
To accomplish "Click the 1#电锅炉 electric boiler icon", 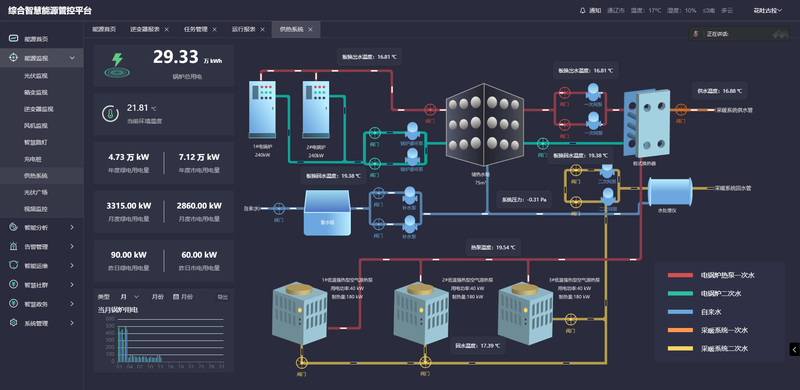I will [x=262, y=110].
